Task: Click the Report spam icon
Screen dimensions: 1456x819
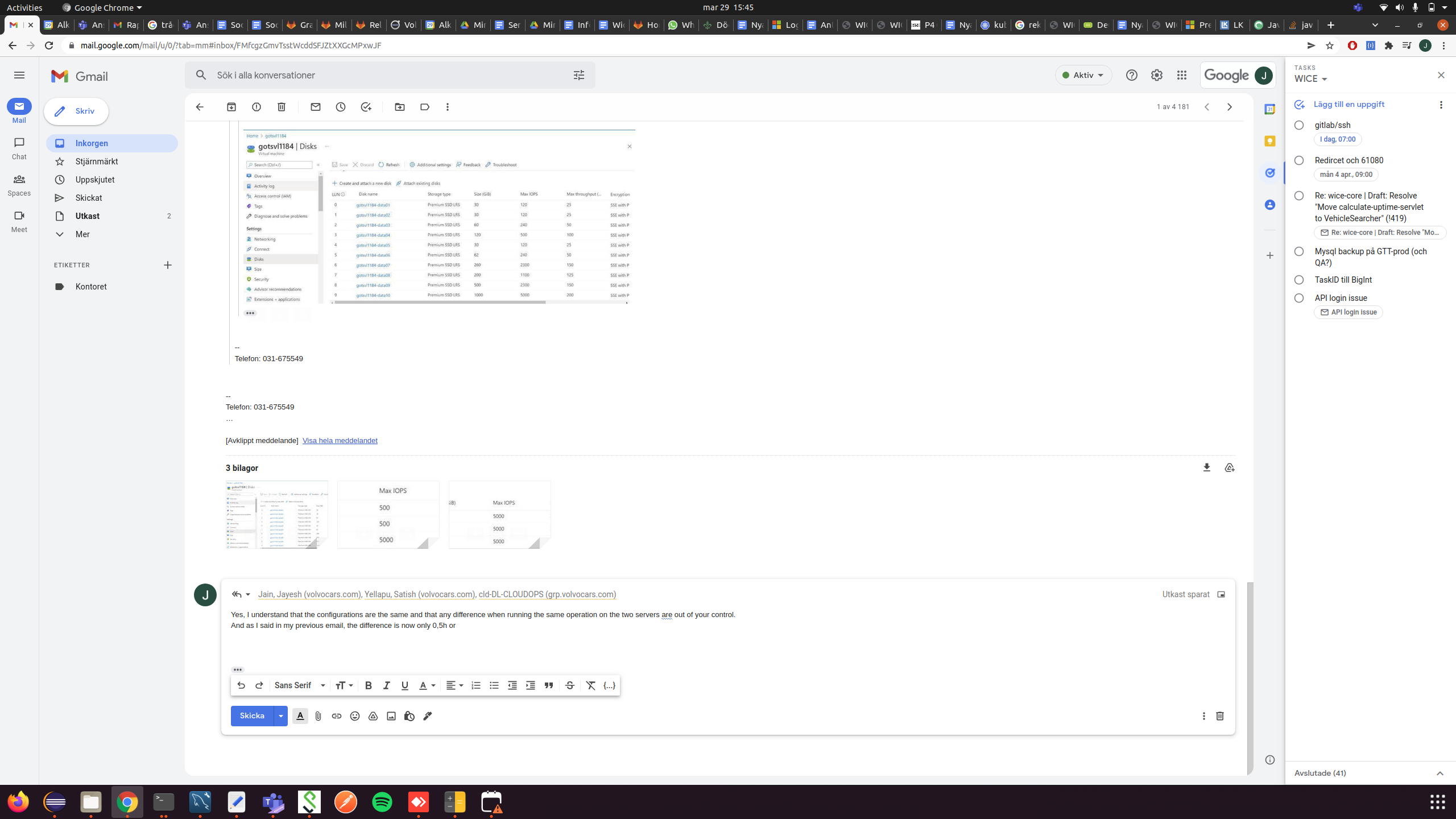Action: point(257,107)
